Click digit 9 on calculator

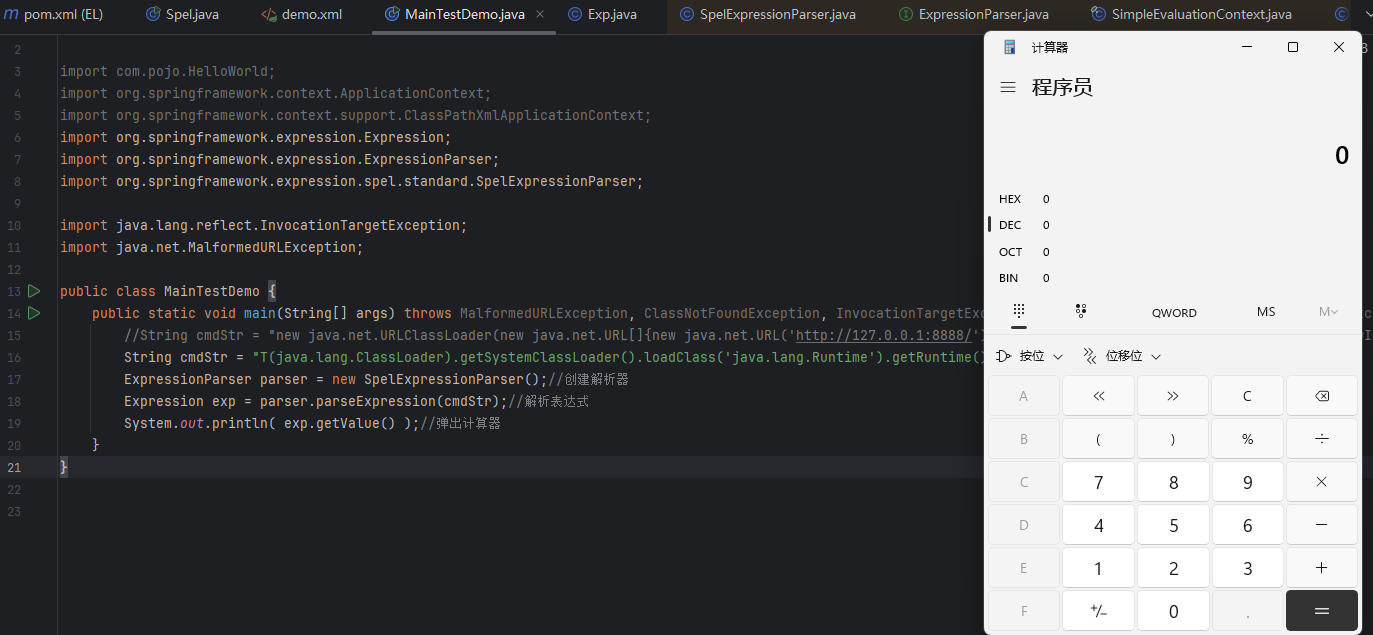(x=1247, y=482)
